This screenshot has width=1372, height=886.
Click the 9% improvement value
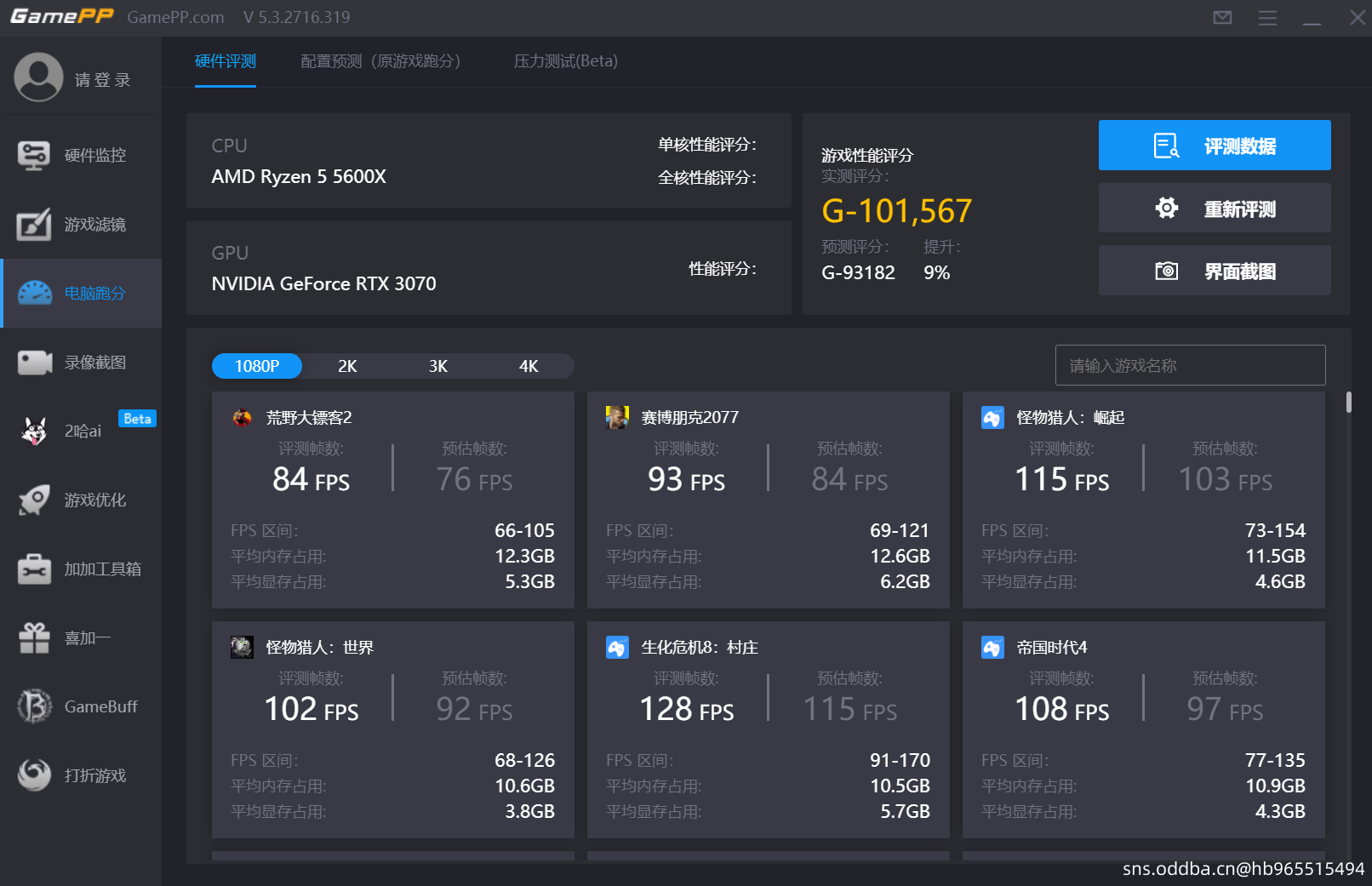pyautogui.click(x=936, y=273)
